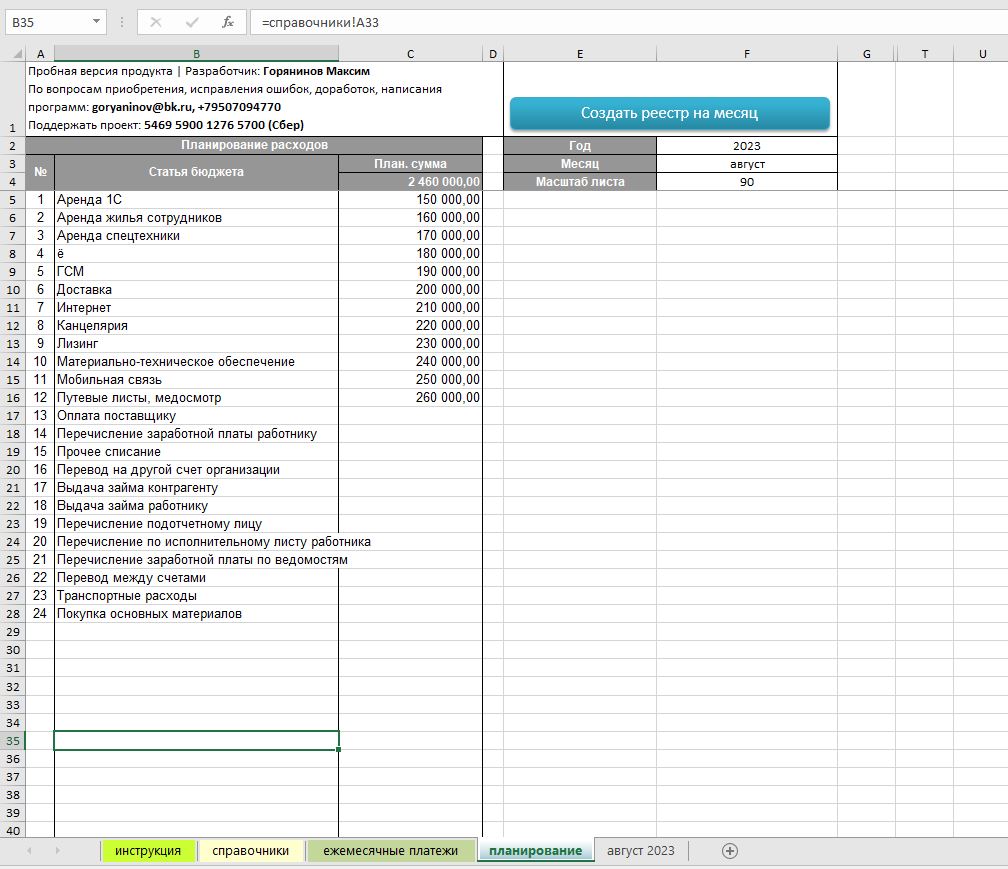Select the Перевод между счетами cell
The width and height of the screenshot is (1008, 869).
pyautogui.click(x=197, y=578)
